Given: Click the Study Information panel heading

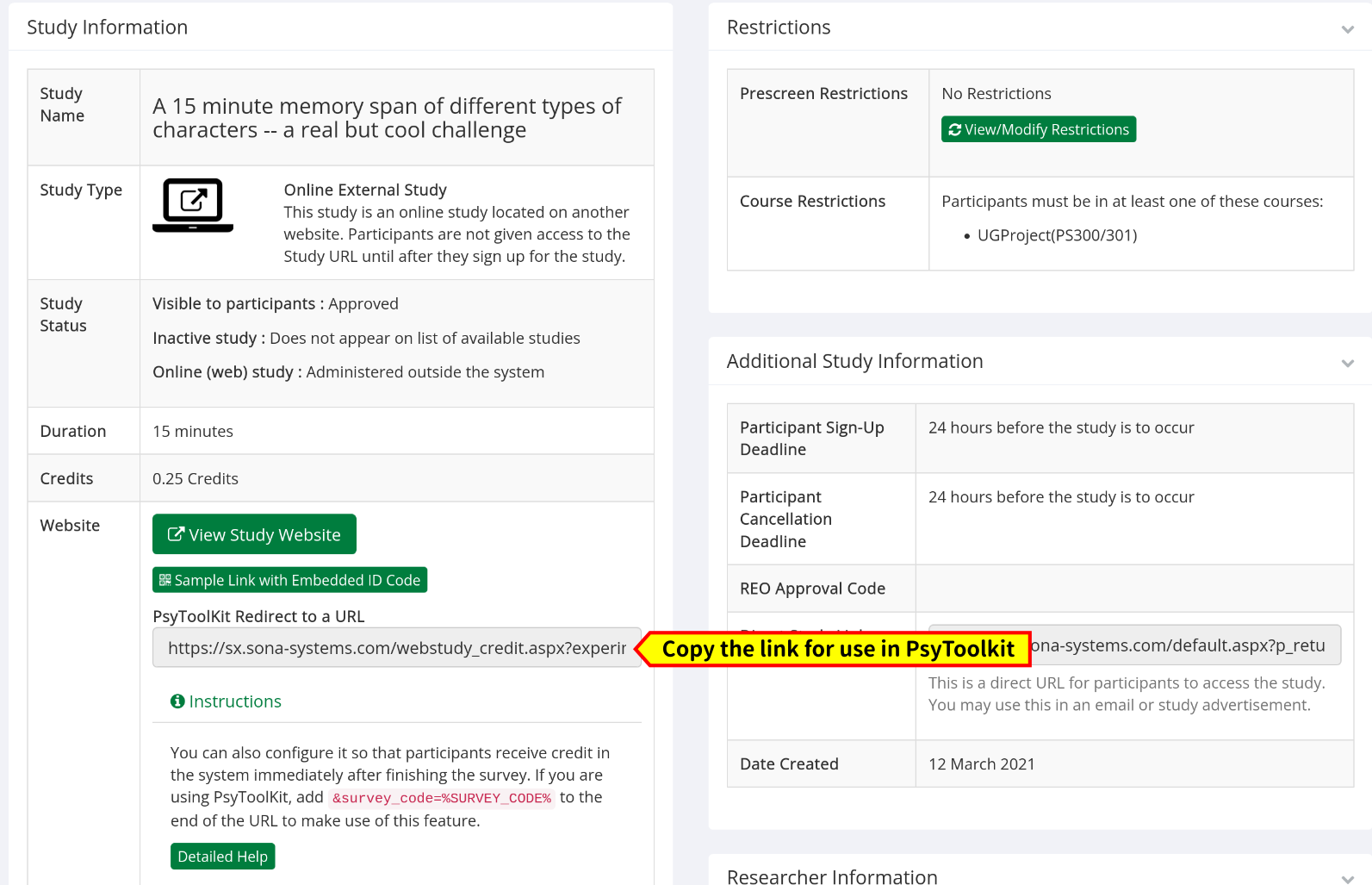Looking at the screenshot, I should point(107,28).
